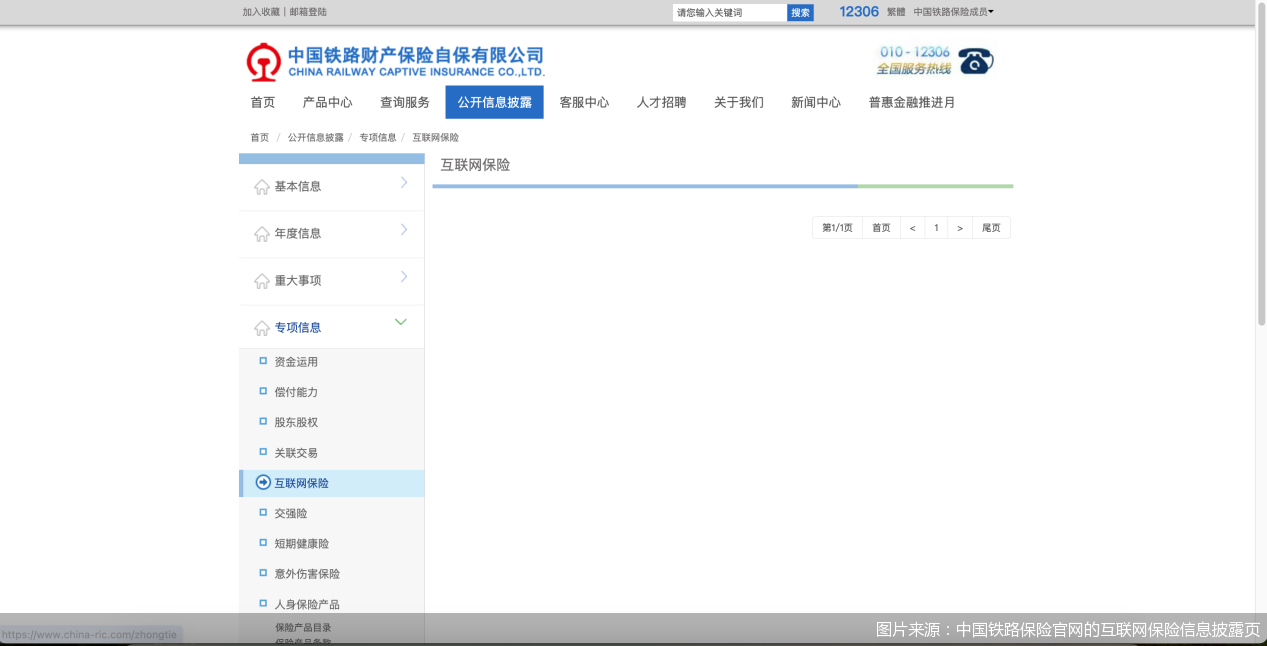This screenshot has height=646, width=1267.
Task: Expand the 基本信息 section chevron
Action: 403,182
